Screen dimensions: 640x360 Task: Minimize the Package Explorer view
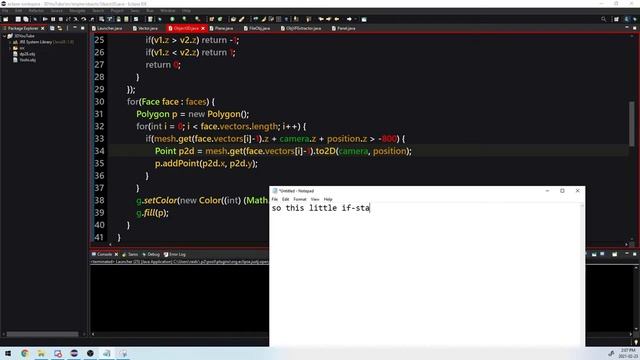click(75, 28)
